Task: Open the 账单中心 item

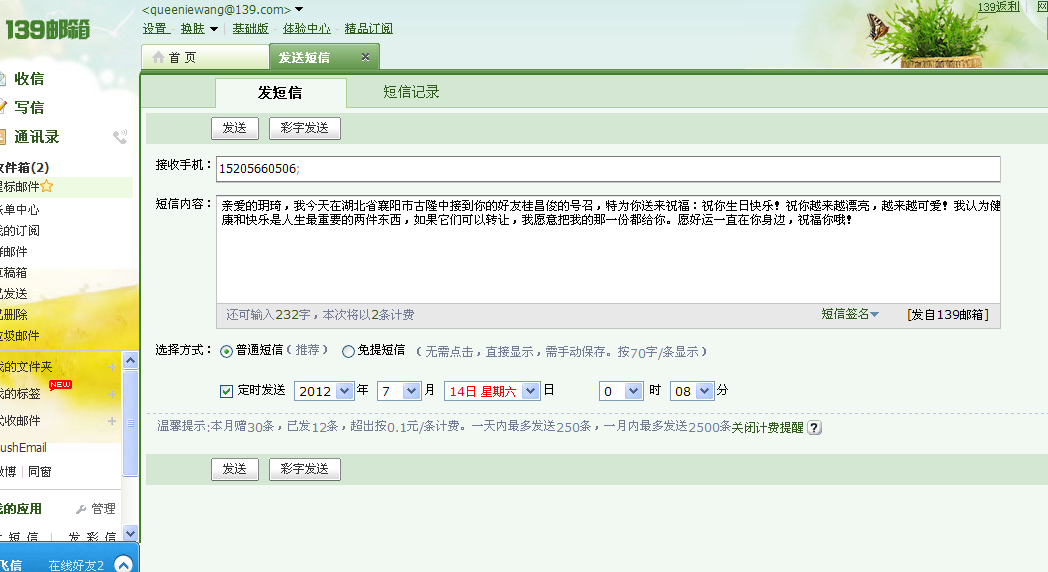Action: [20, 210]
